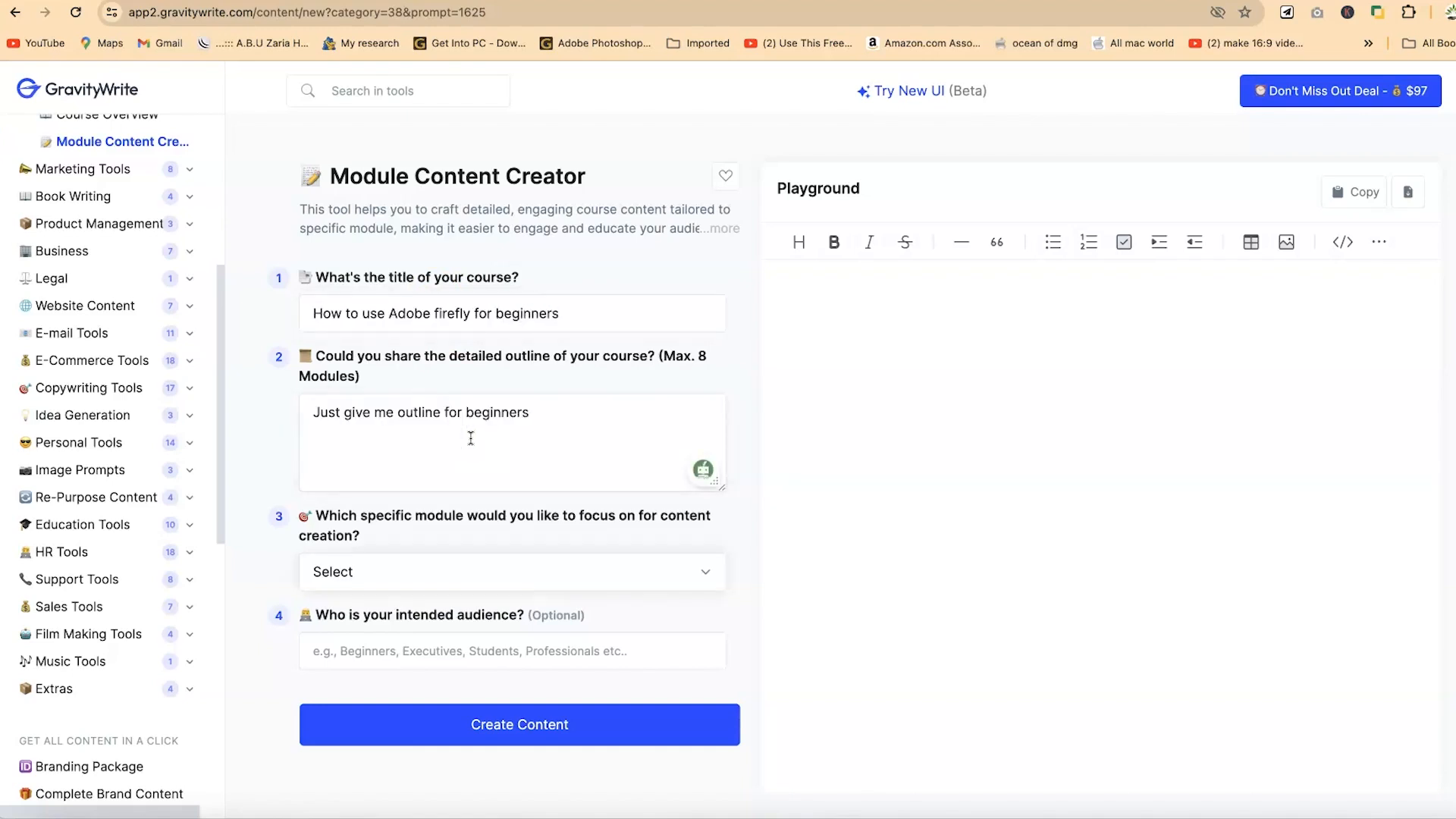The height and width of the screenshot is (819, 1456).
Task: Create a numbered list
Action: tap(1088, 242)
